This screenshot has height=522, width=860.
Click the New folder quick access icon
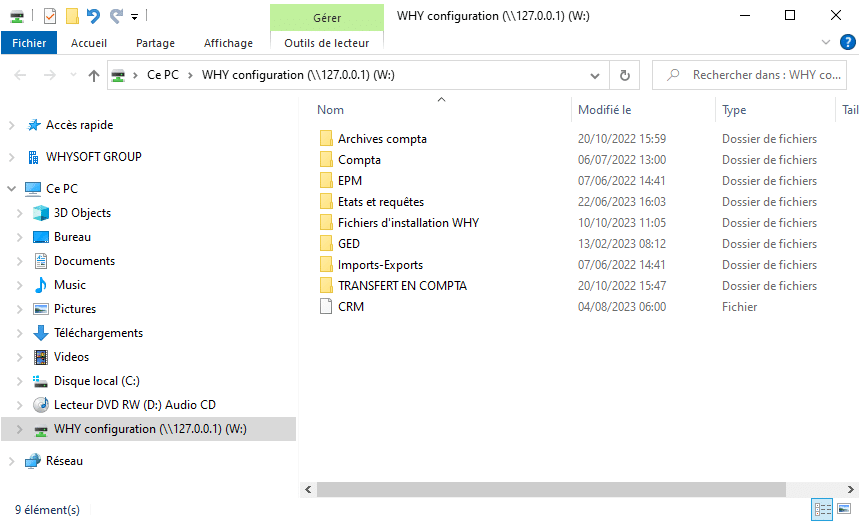click(x=72, y=16)
